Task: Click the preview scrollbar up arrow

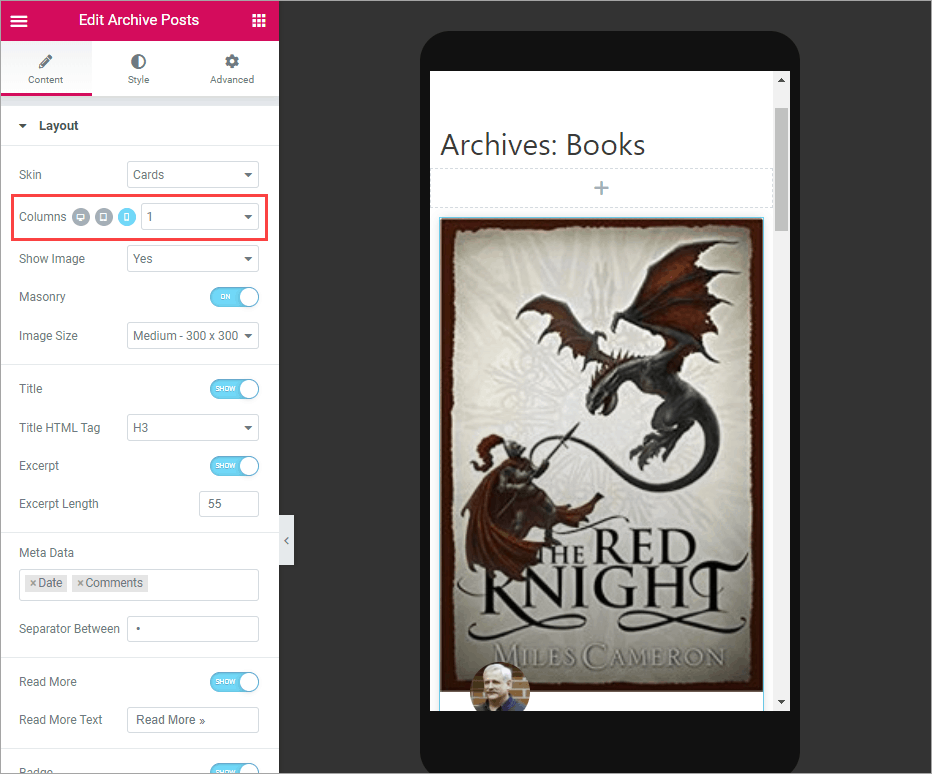Action: tap(782, 80)
